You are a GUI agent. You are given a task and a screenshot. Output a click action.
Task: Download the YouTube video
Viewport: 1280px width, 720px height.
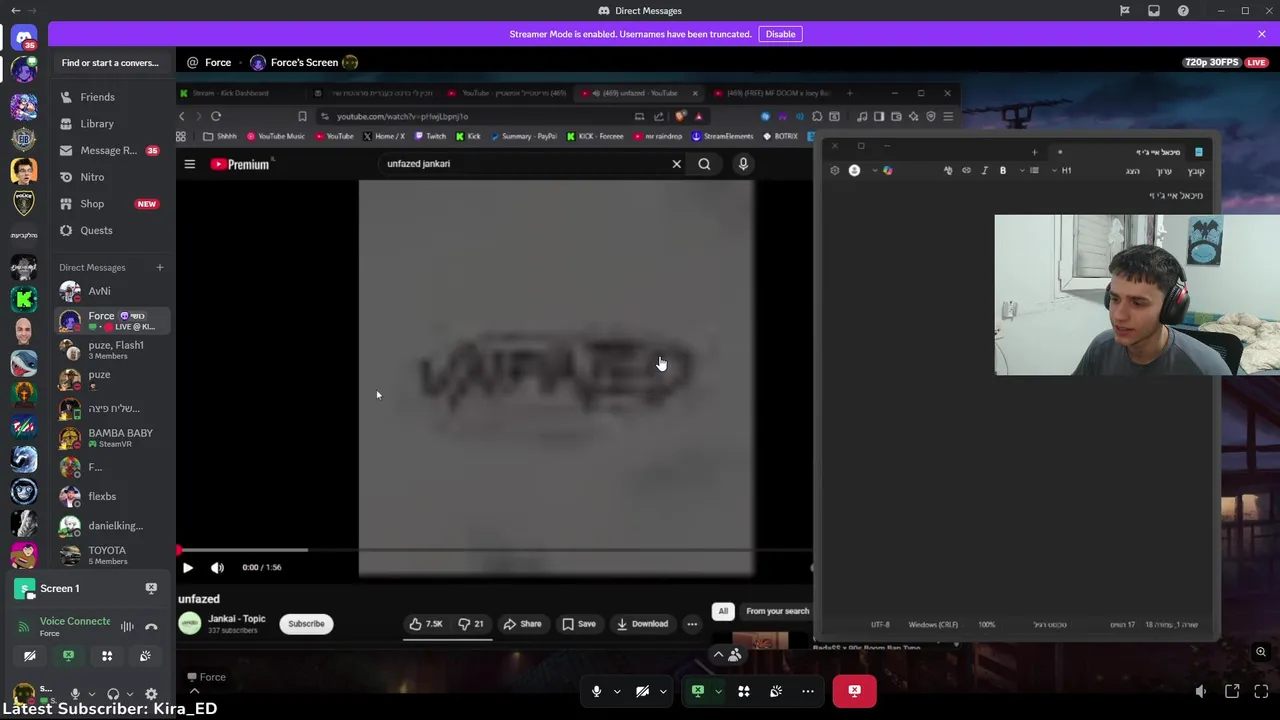point(642,624)
